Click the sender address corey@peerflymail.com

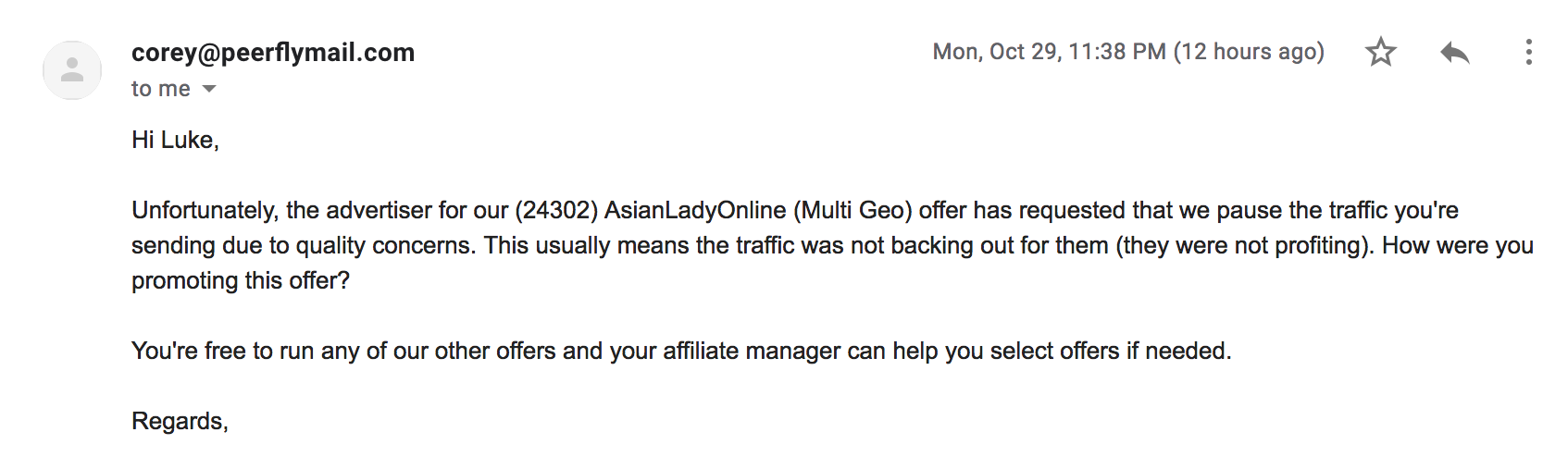tap(272, 53)
